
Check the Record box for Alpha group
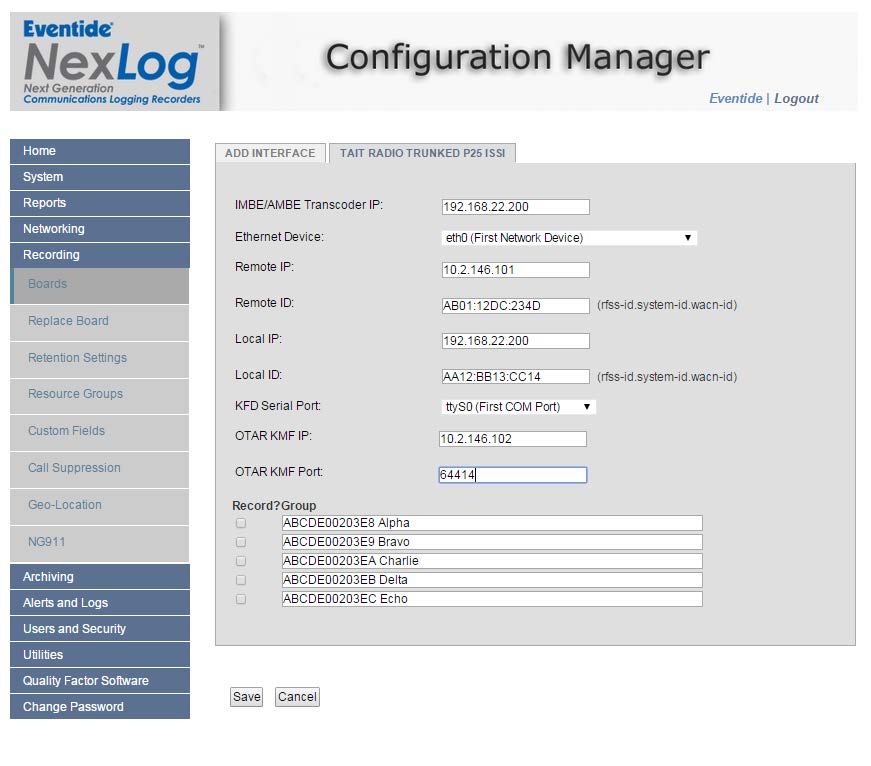pos(241,523)
